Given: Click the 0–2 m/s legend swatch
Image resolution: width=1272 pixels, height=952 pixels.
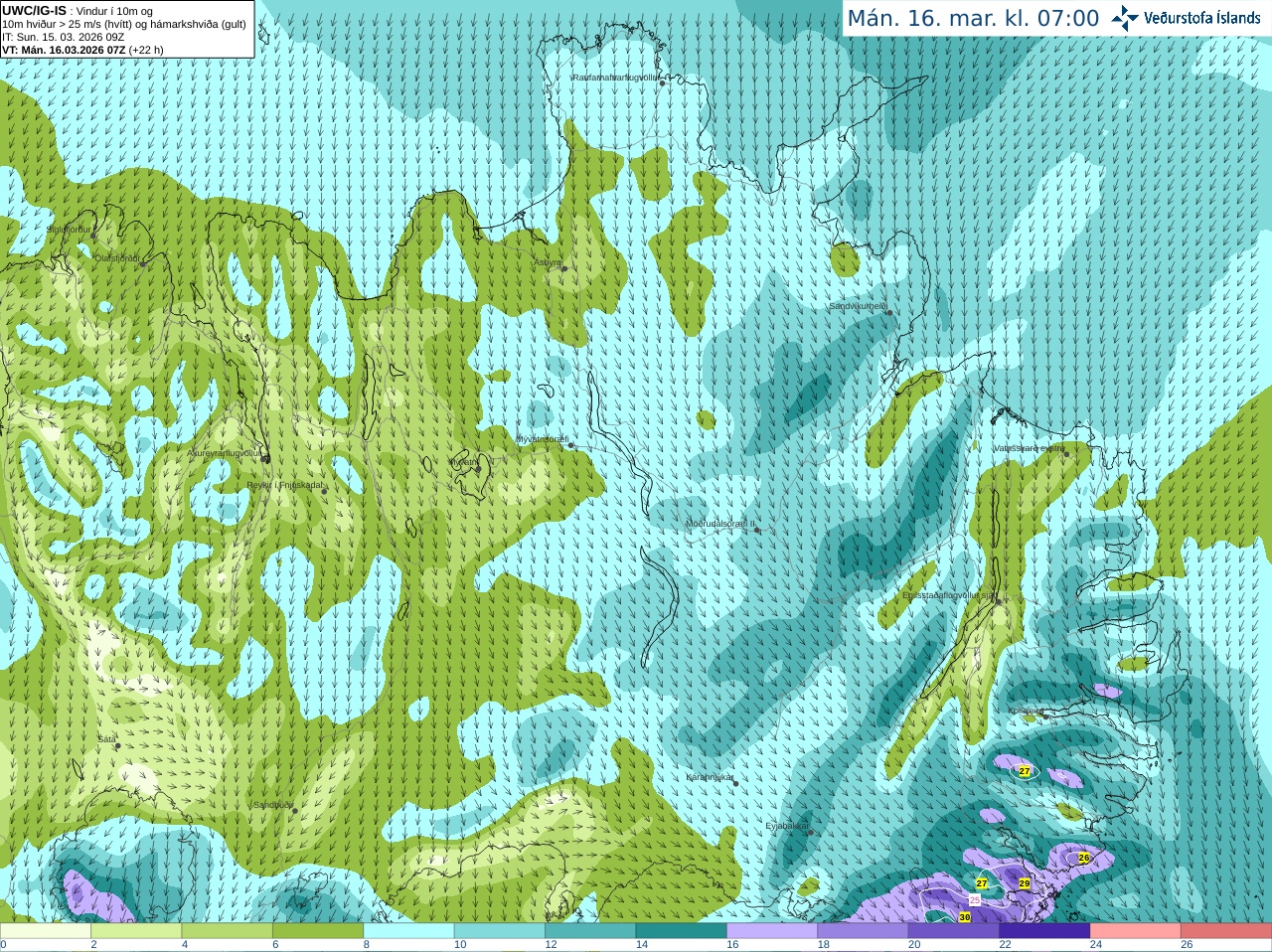Looking at the screenshot, I should pyautogui.click(x=46, y=931).
